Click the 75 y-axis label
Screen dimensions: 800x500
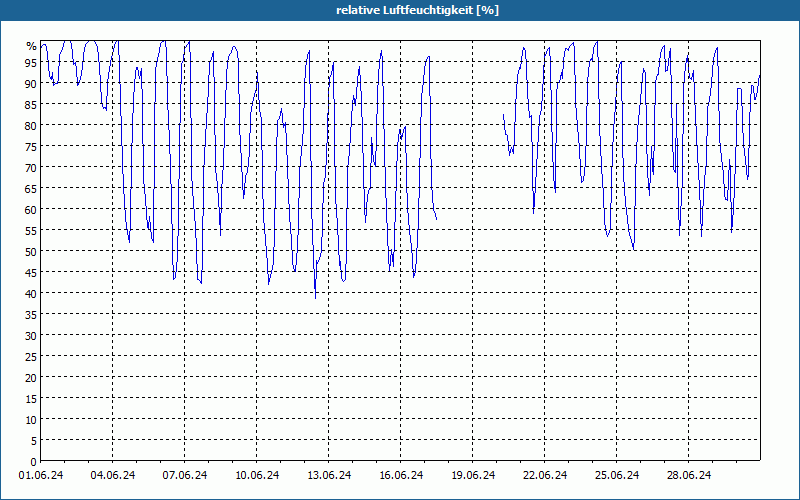(x=31, y=146)
